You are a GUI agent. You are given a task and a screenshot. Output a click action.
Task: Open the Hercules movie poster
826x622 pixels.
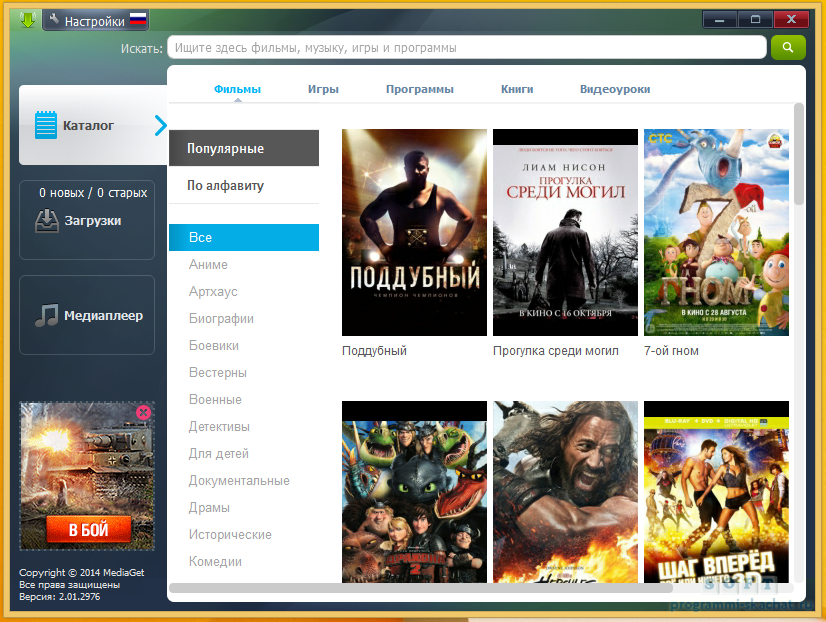tap(565, 492)
